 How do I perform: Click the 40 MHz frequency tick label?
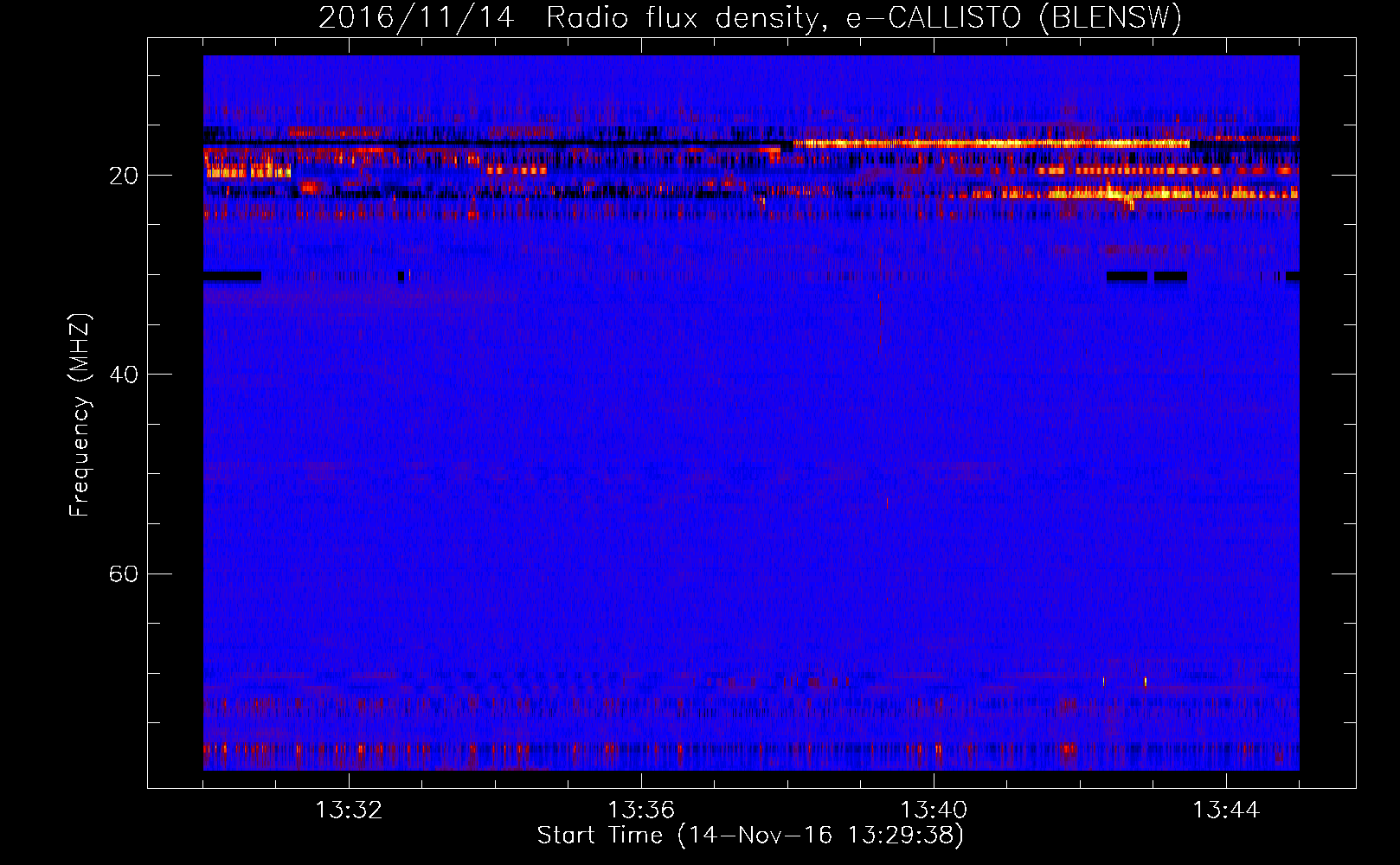point(124,375)
